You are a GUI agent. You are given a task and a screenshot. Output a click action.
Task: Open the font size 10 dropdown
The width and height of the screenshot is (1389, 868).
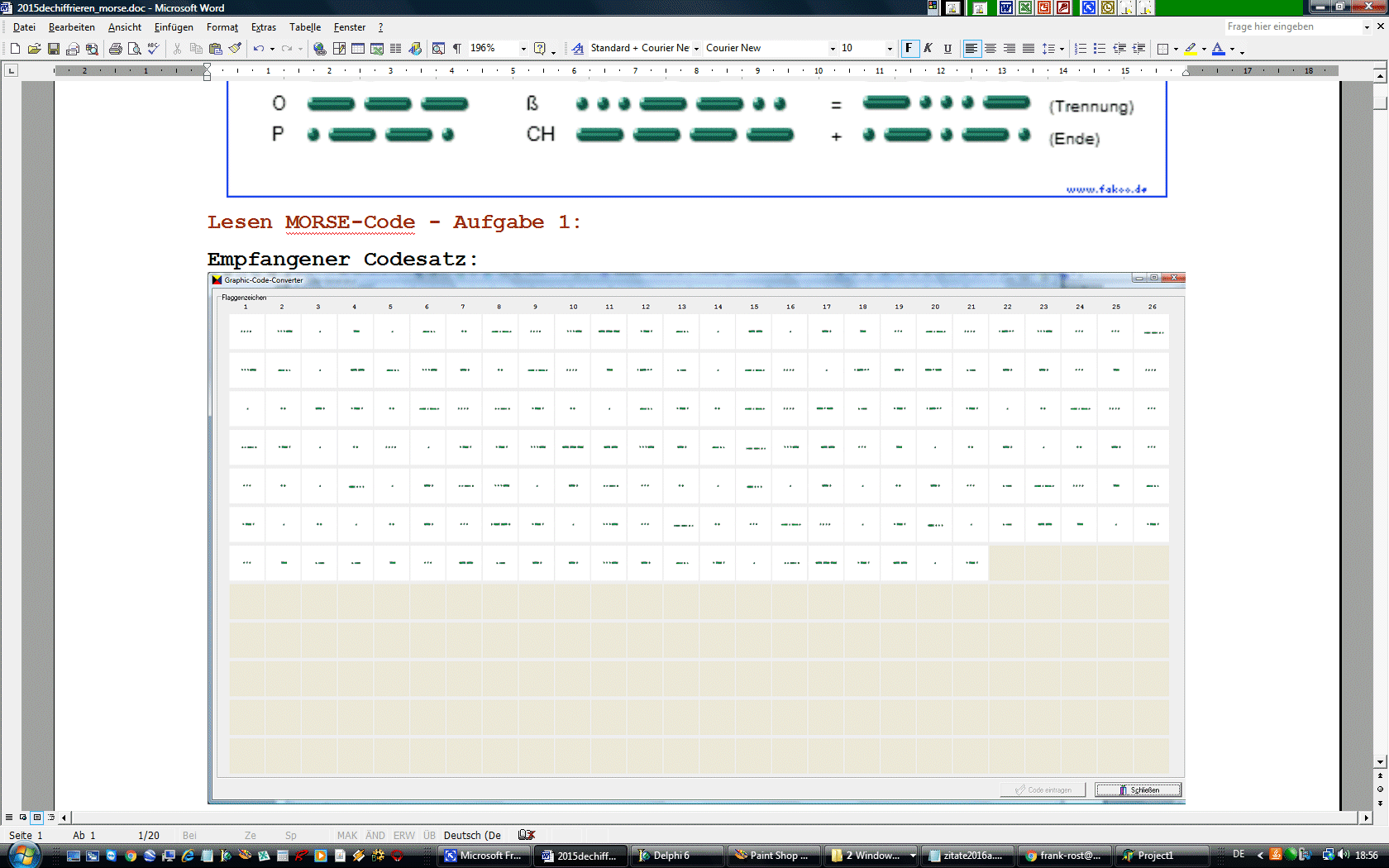890,49
